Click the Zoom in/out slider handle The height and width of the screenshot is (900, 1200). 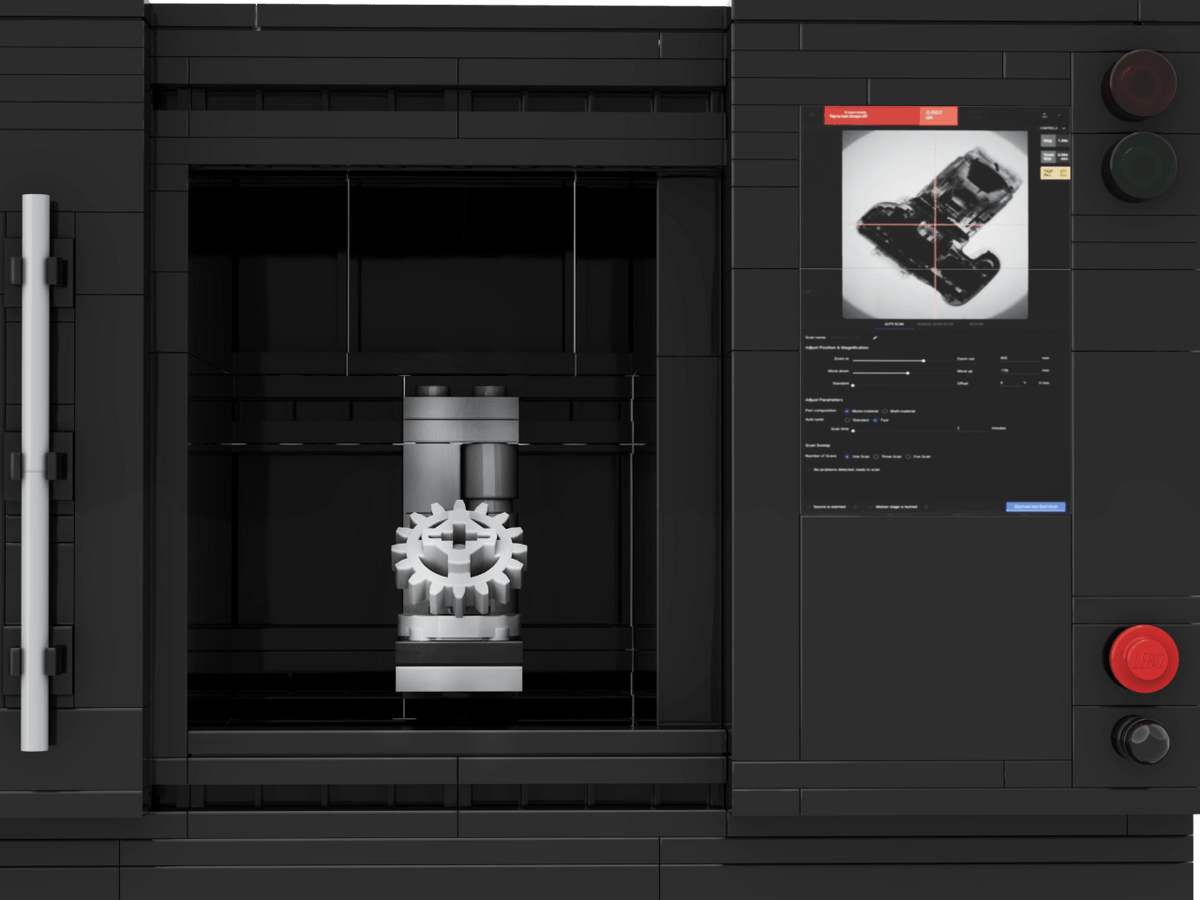[924, 361]
